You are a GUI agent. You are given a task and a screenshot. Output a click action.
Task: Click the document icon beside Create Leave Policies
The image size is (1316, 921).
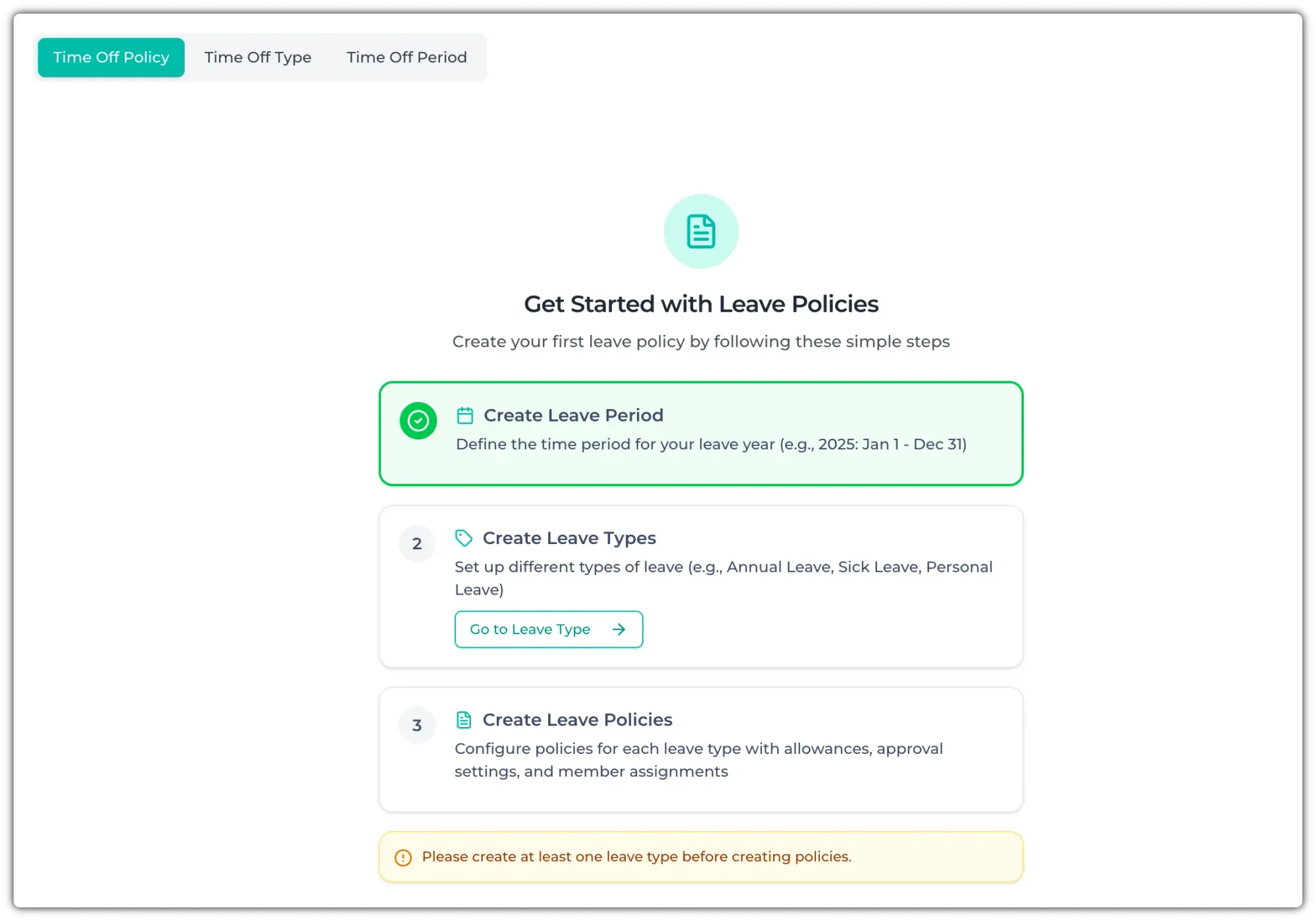point(464,720)
